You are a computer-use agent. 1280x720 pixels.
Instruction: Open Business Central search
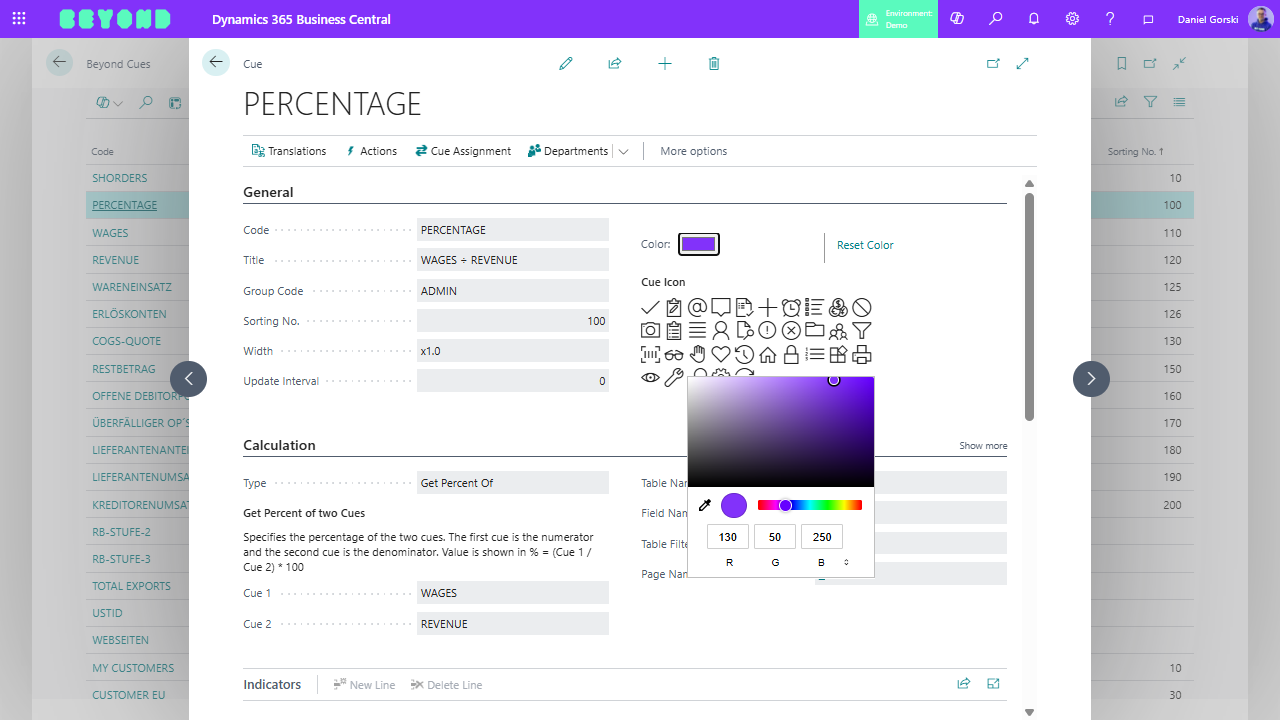995,19
